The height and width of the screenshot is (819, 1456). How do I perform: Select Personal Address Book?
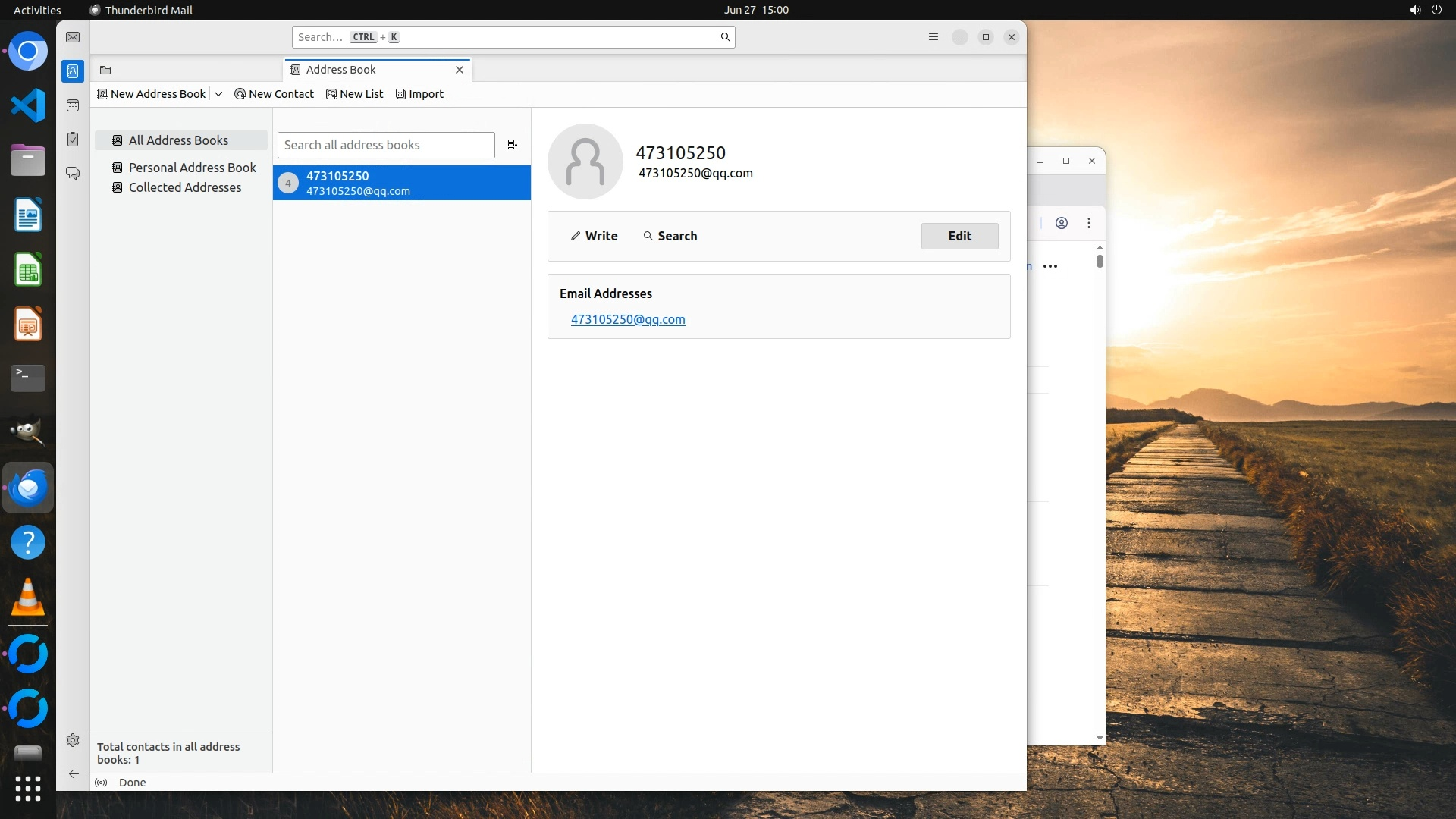coord(192,168)
